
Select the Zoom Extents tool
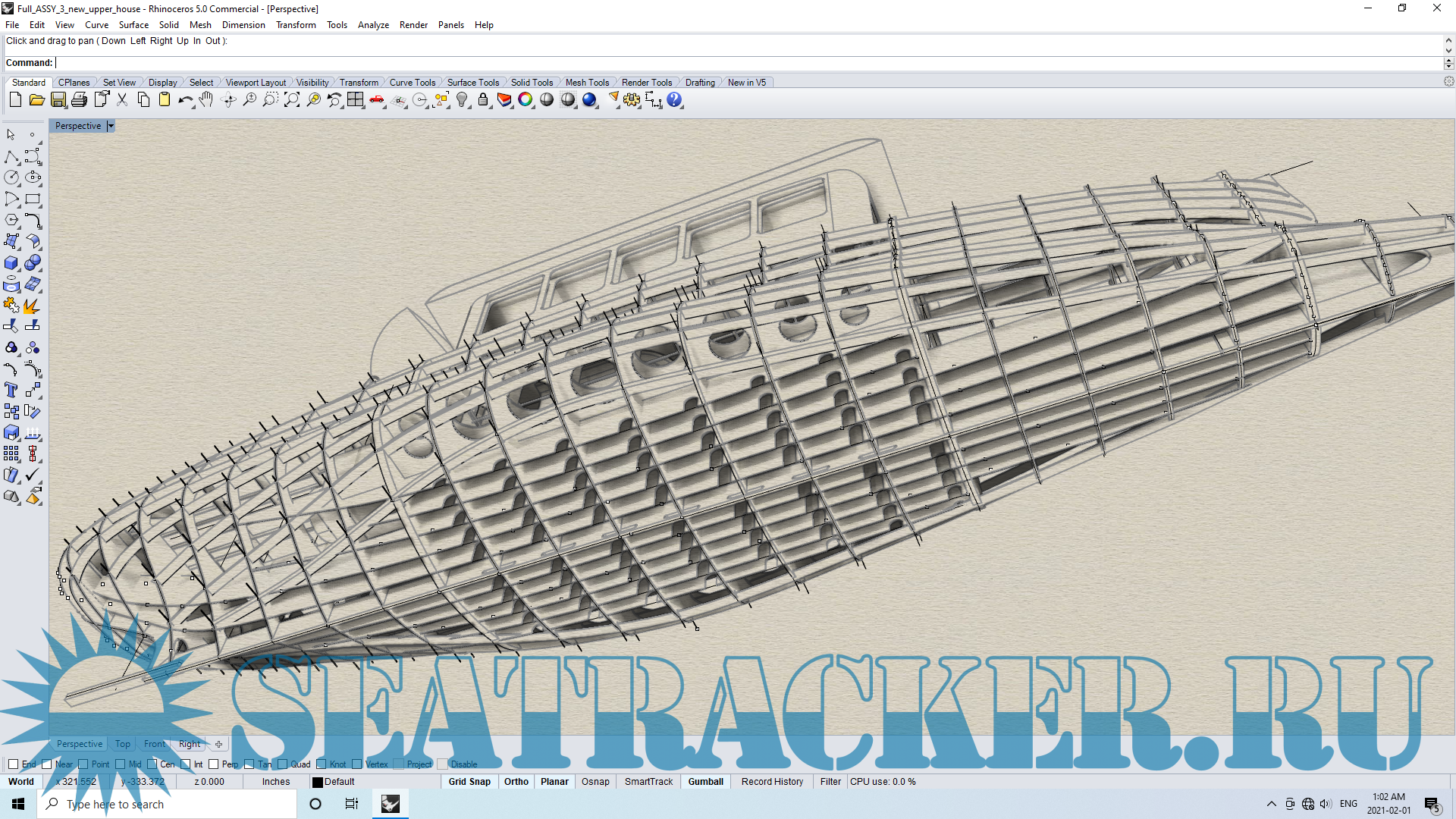[x=292, y=100]
